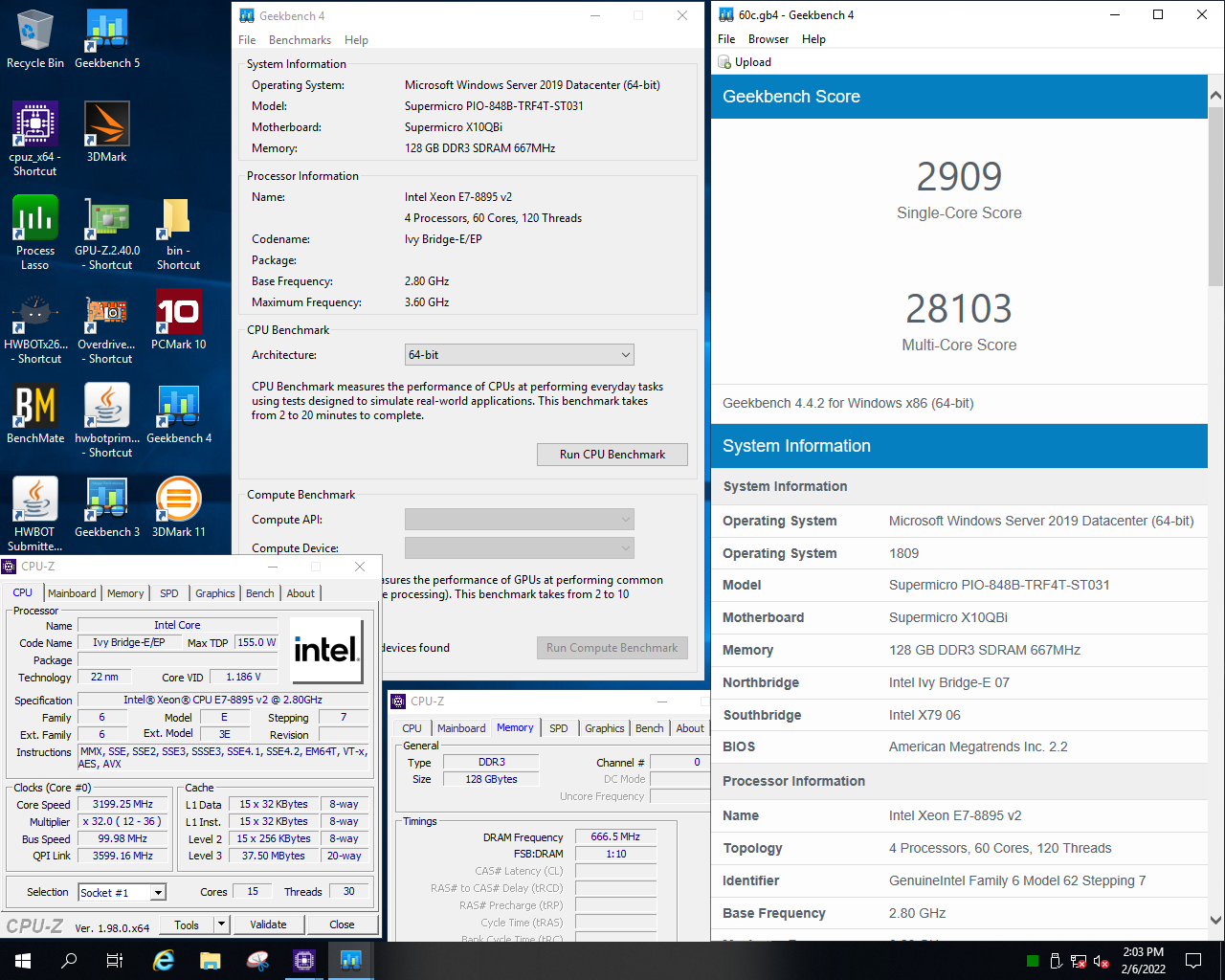
Task: Switch to Bench tab in front CPU-Z
Action: tap(260, 593)
